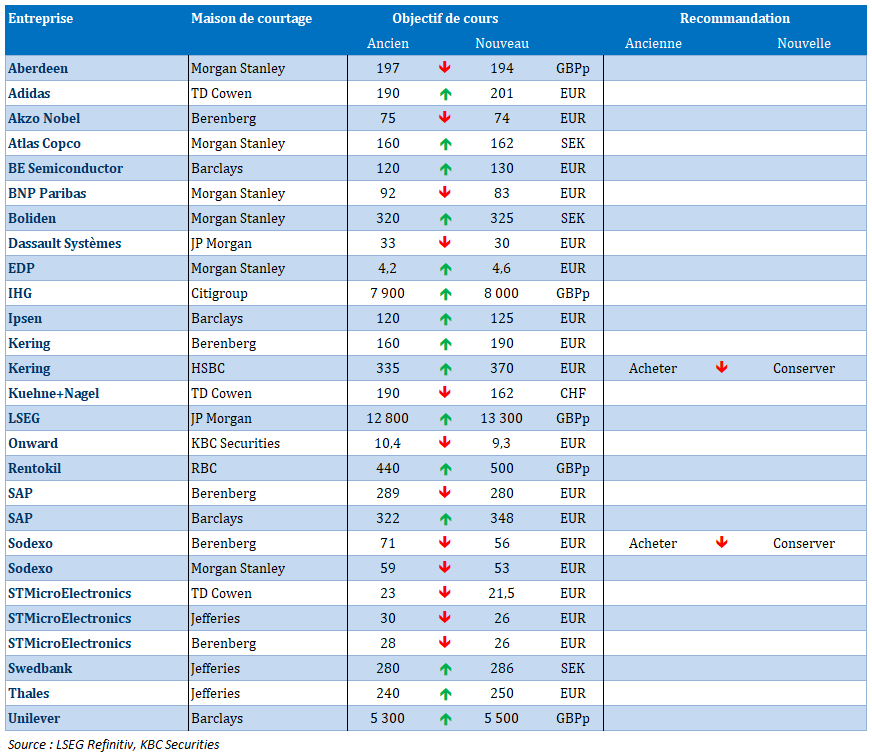Screen dimensions: 872x752
Task: Open the Dassault Systèmes company name
Action: tap(63, 243)
